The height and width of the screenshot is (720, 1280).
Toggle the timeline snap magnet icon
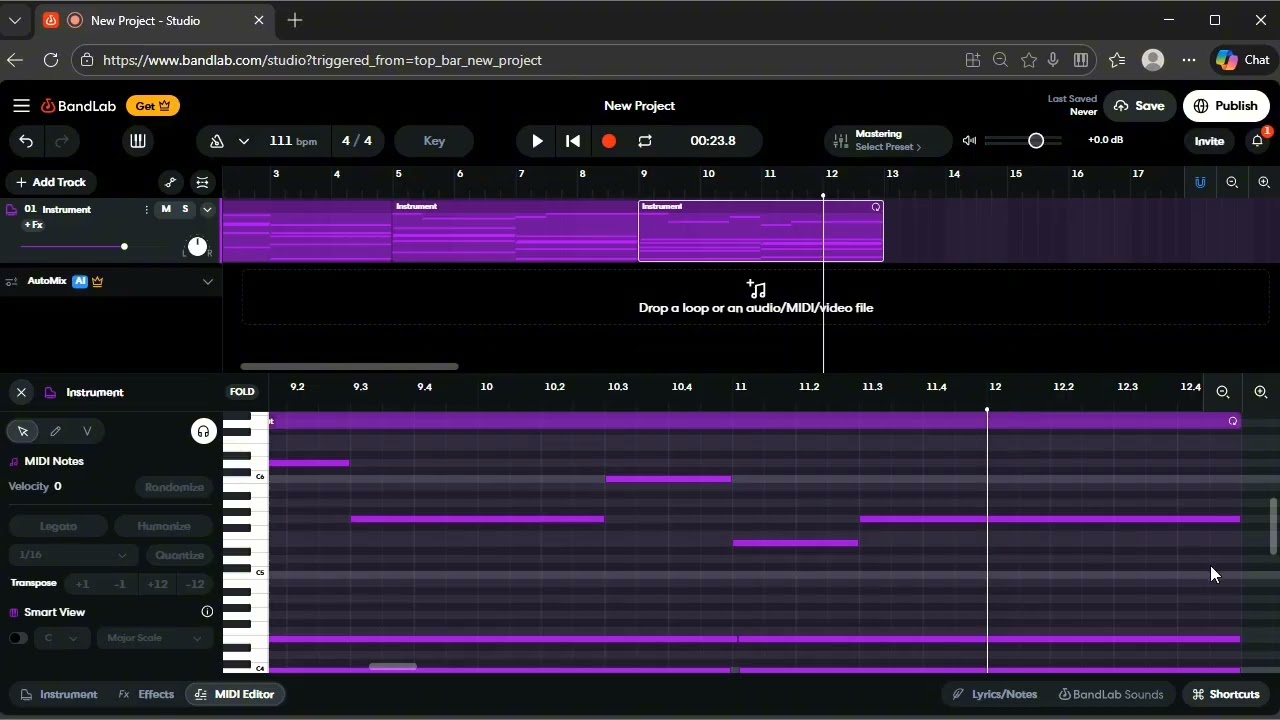pos(1200,182)
